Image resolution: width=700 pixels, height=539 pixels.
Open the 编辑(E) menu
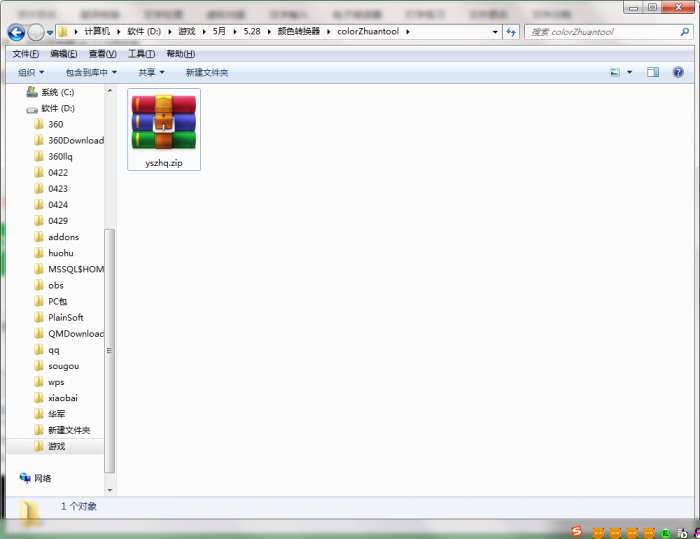click(x=64, y=54)
